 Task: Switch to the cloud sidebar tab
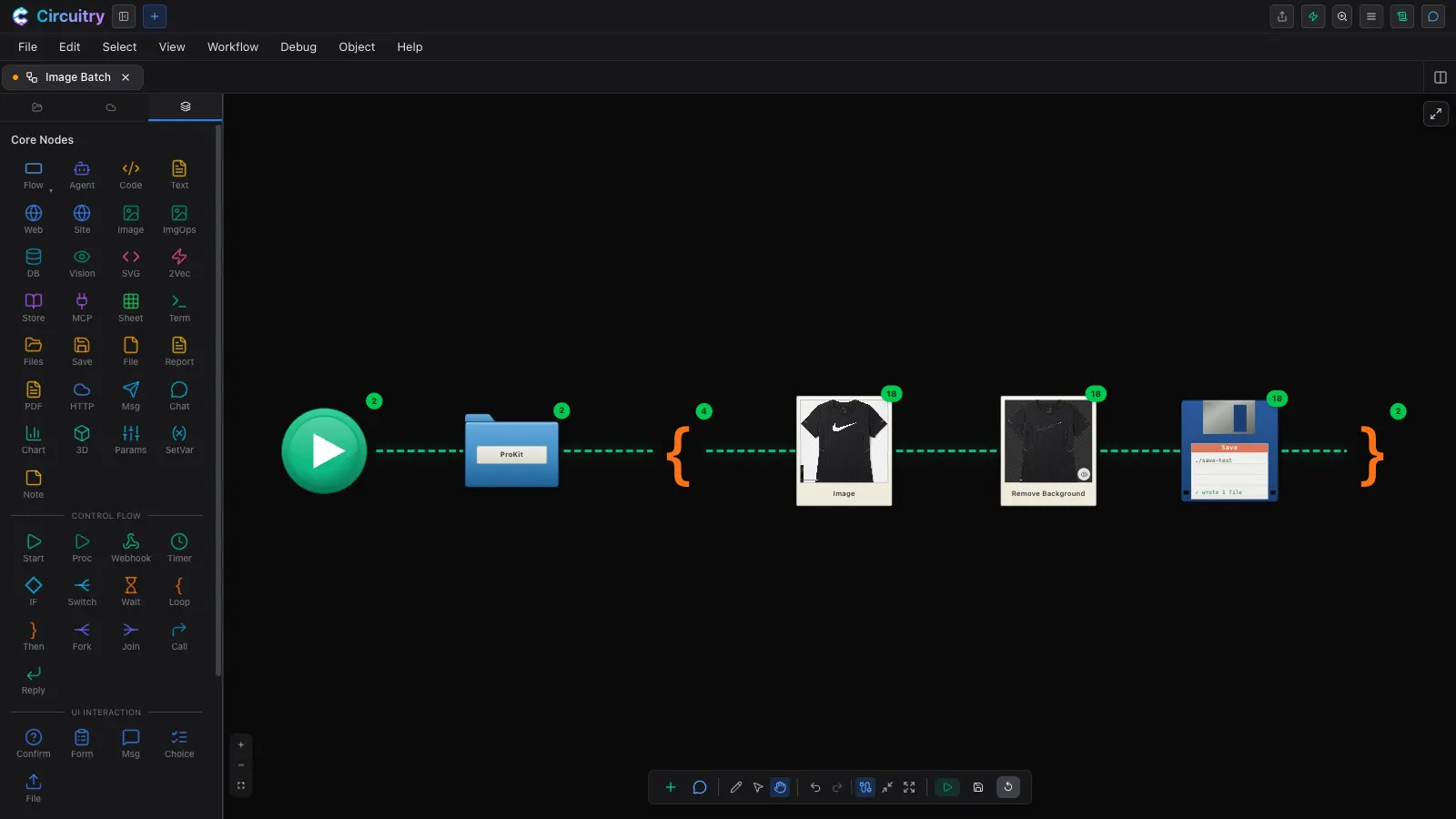click(x=111, y=107)
